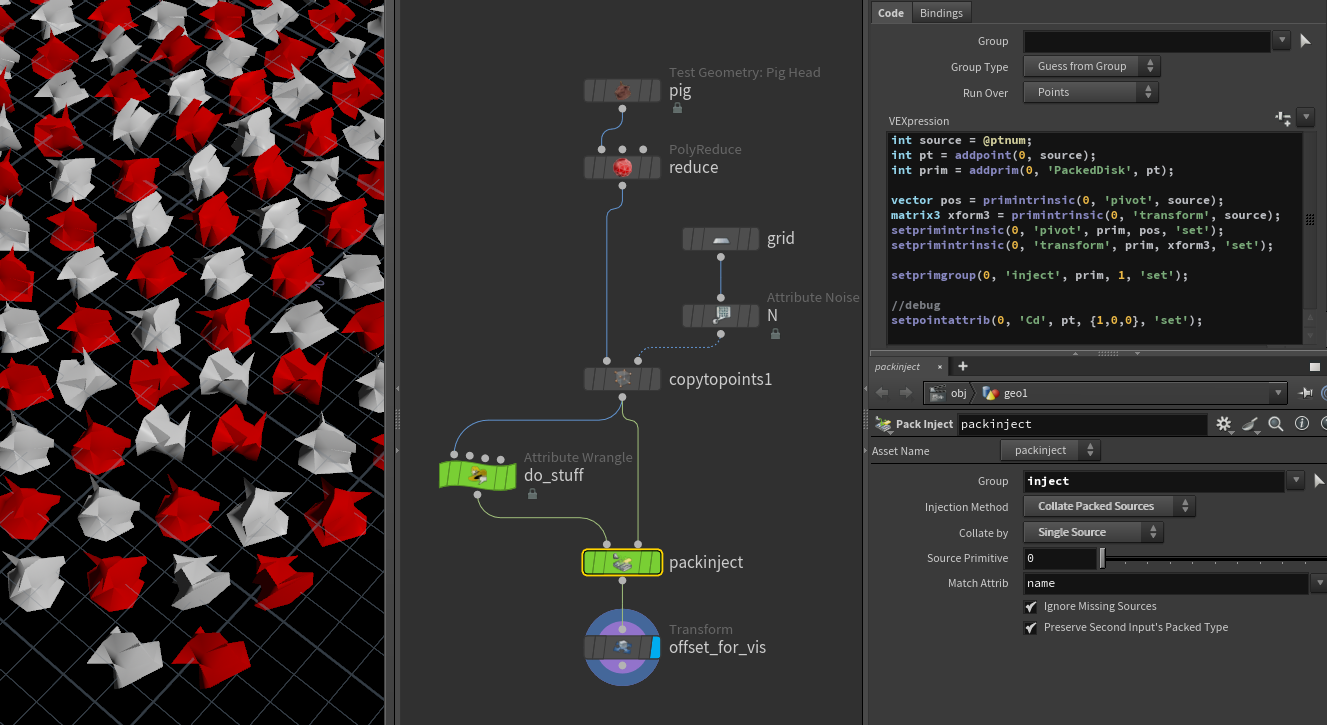This screenshot has width=1327, height=725.
Task: Select the pig test geometry node
Action: click(622, 91)
